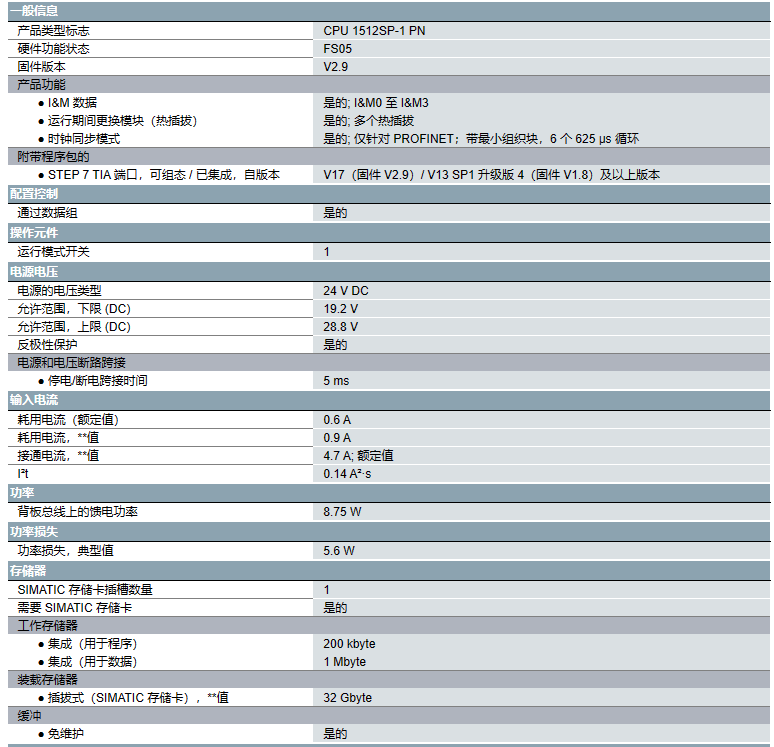774x747 pixels.
Task: Click the '接通电流，**值' row label
Action: [x=58, y=456]
